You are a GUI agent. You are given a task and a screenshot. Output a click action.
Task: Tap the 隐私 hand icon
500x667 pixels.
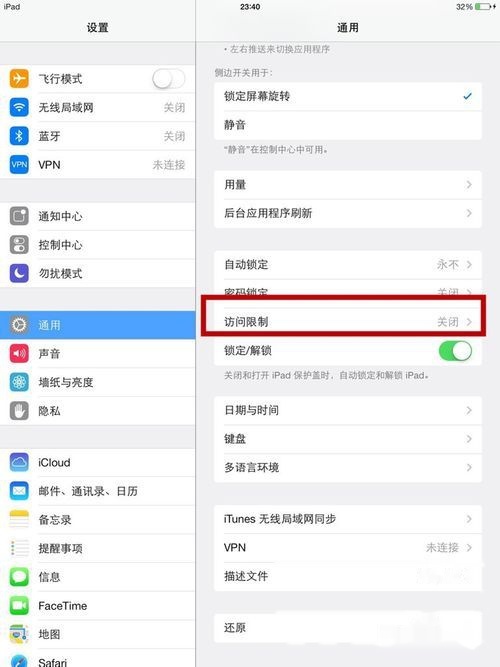tap(19, 411)
